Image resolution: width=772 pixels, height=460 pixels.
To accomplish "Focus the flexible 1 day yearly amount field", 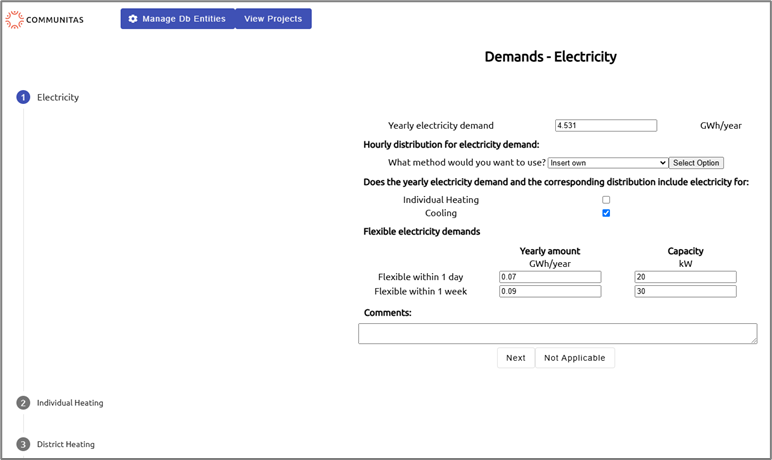I will 550,277.
